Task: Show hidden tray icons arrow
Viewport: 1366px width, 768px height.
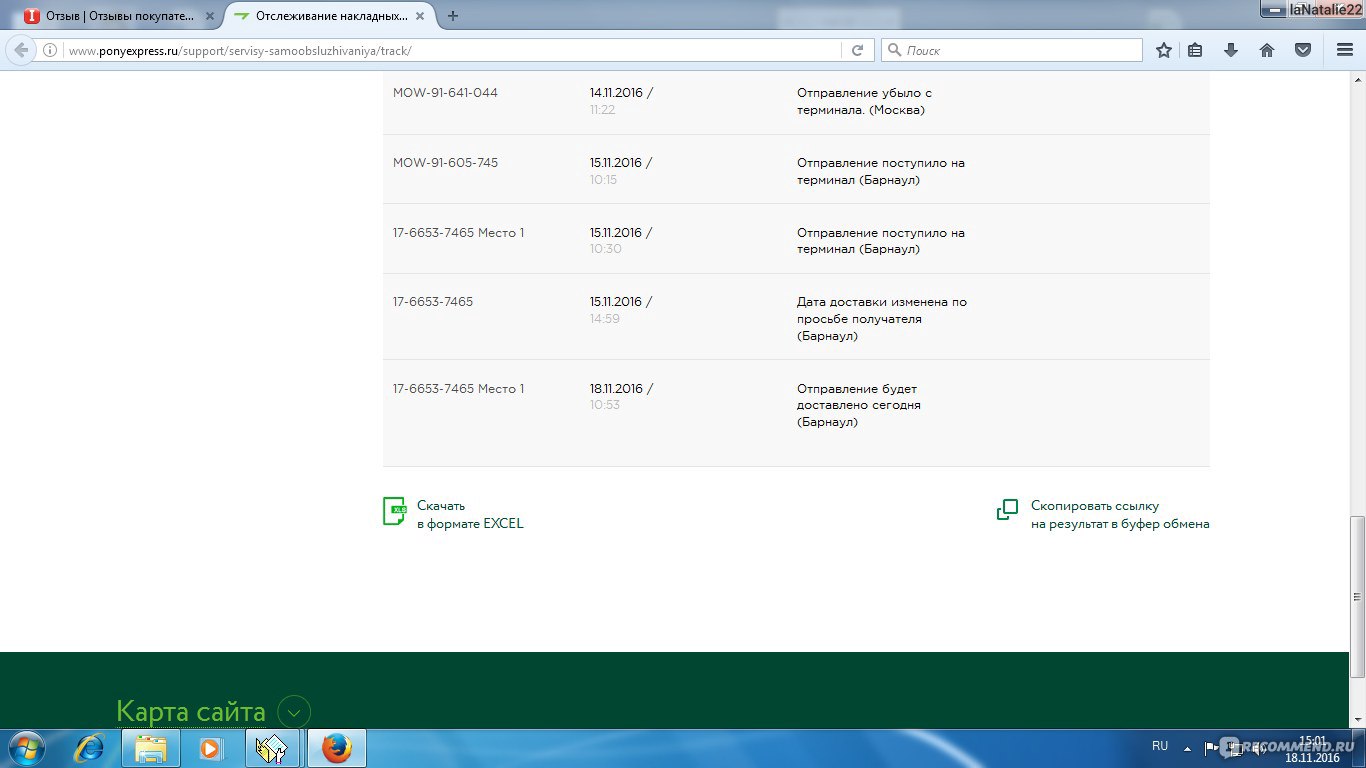Action: [x=1187, y=747]
